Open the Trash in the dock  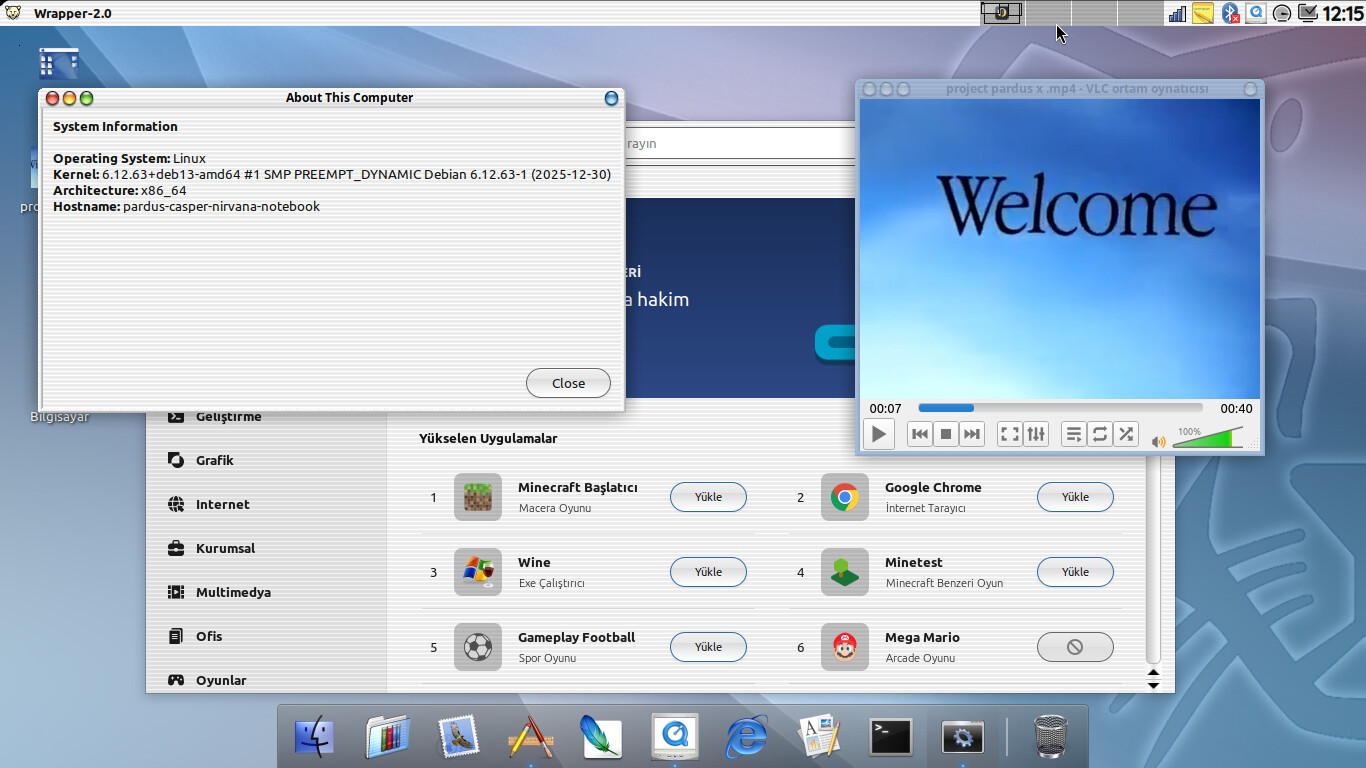click(x=1049, y=737)
